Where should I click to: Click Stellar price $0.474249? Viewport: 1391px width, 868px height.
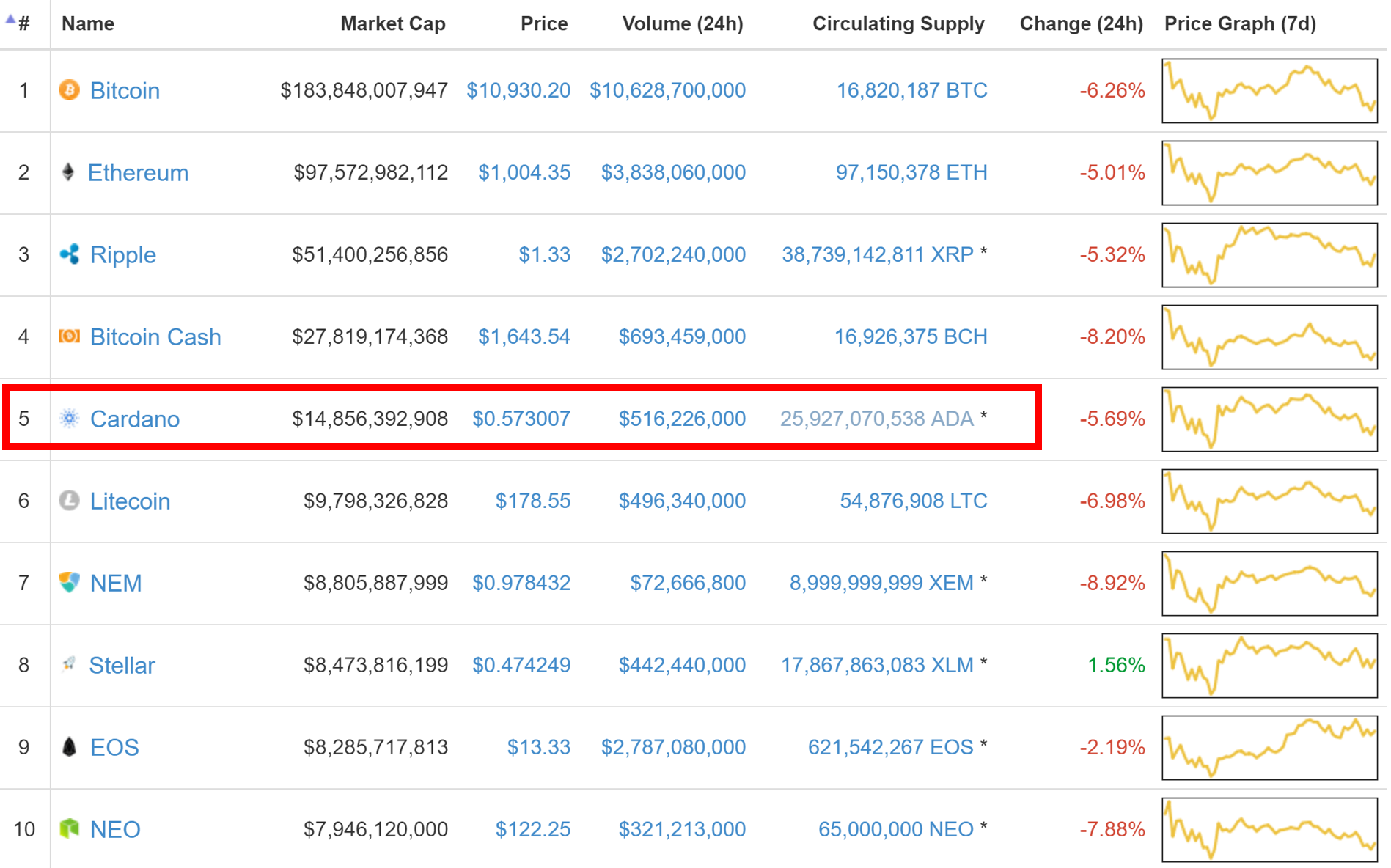coord(521,665)
